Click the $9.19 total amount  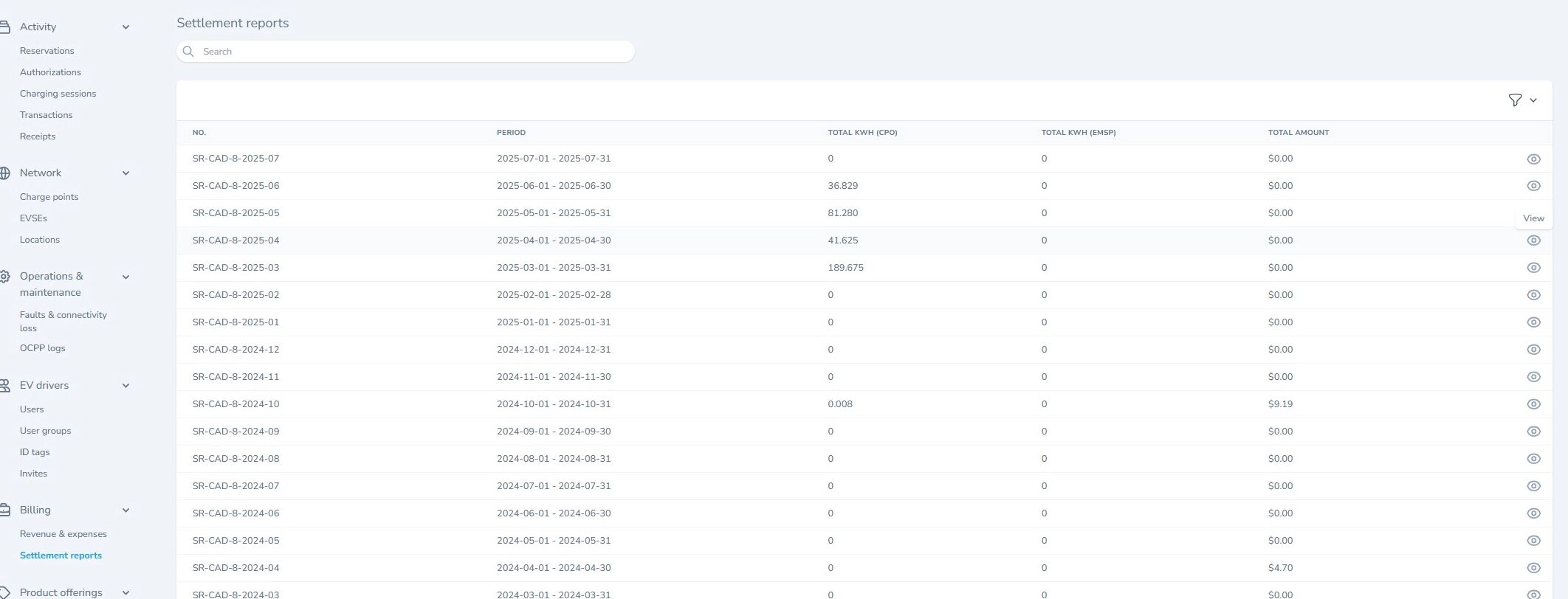pos(1280,404)
